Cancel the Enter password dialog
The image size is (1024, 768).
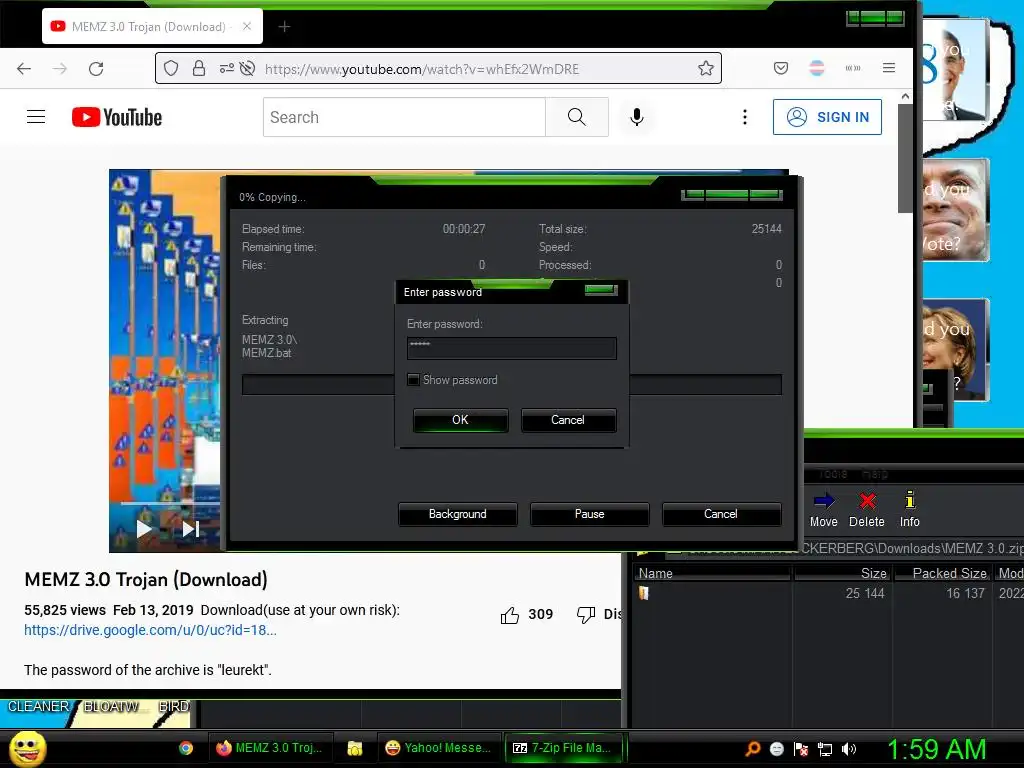tap(568, 420)
